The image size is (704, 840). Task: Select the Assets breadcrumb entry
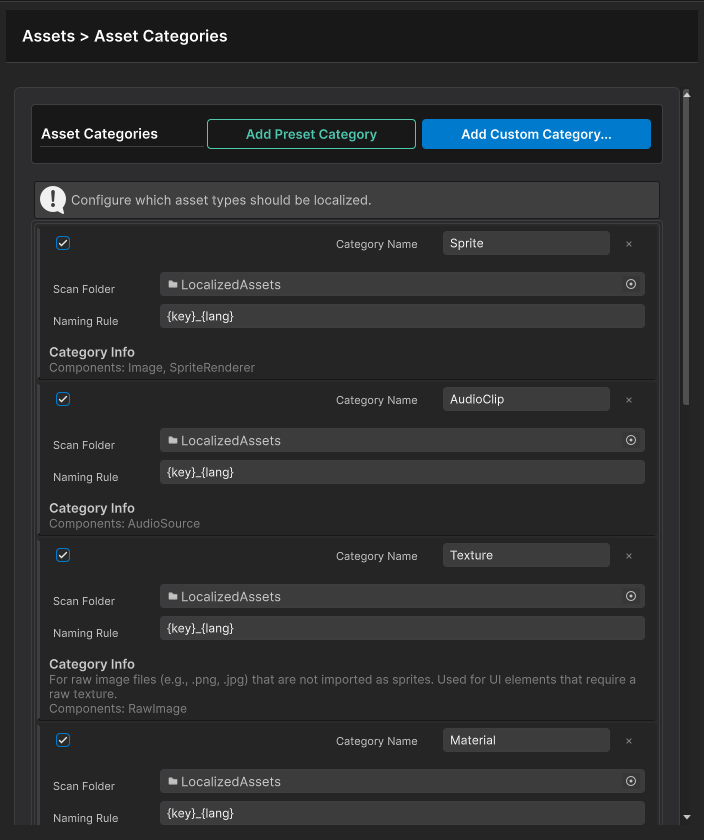click(48, 35)
